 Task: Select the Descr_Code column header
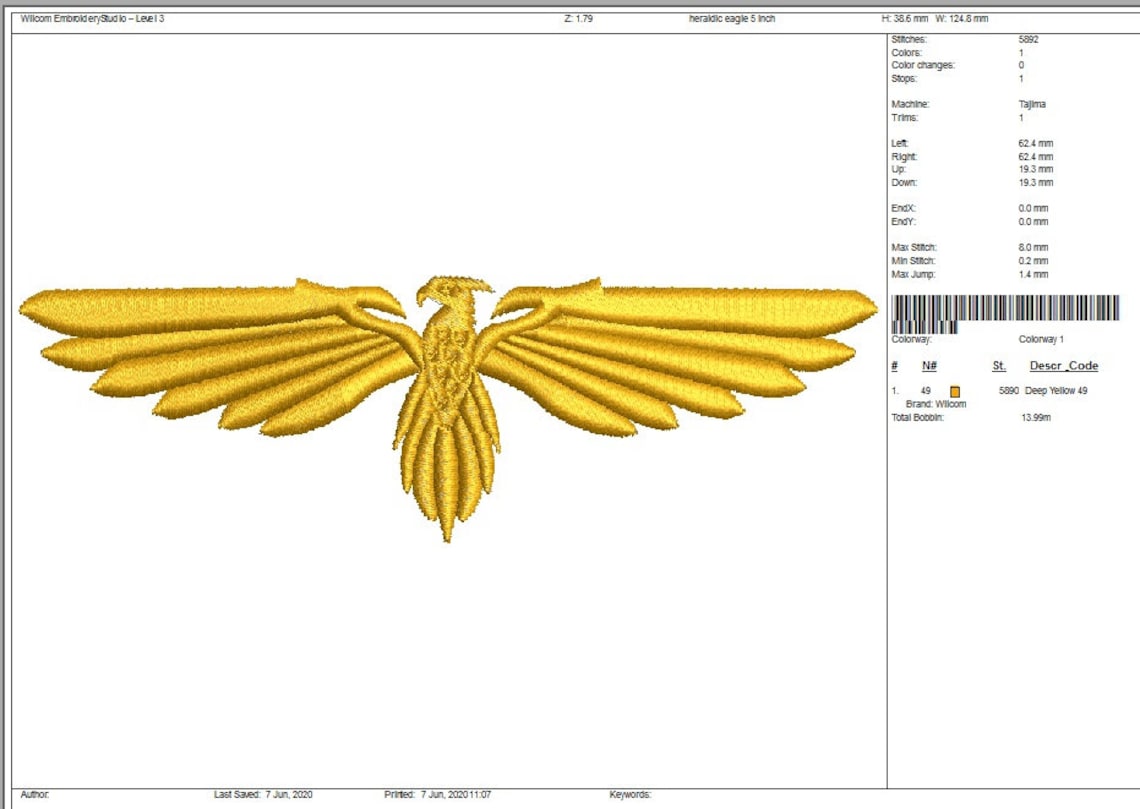pos(1063,366)
